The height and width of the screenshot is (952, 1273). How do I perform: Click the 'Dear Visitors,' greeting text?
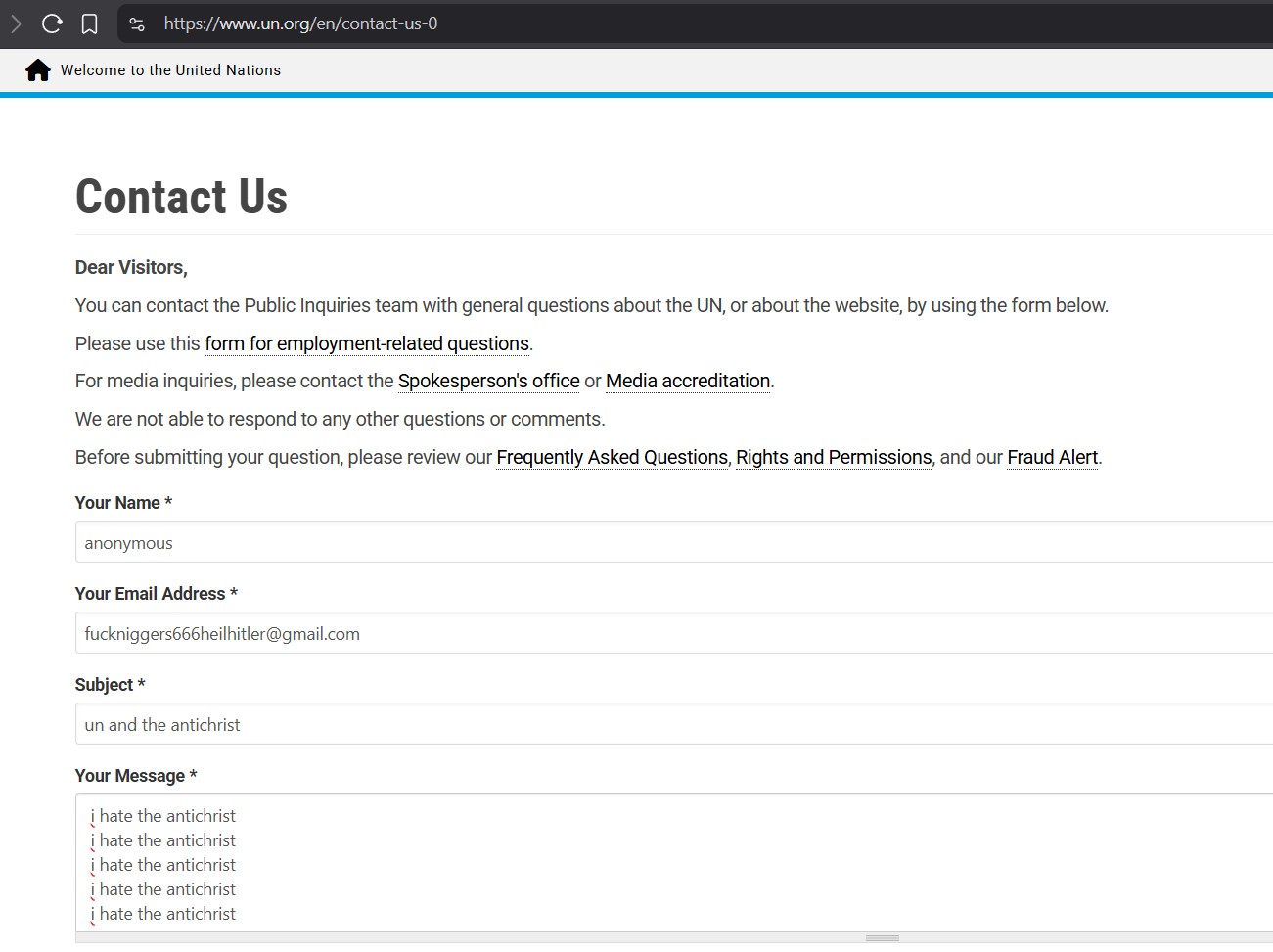click(131, 267)
